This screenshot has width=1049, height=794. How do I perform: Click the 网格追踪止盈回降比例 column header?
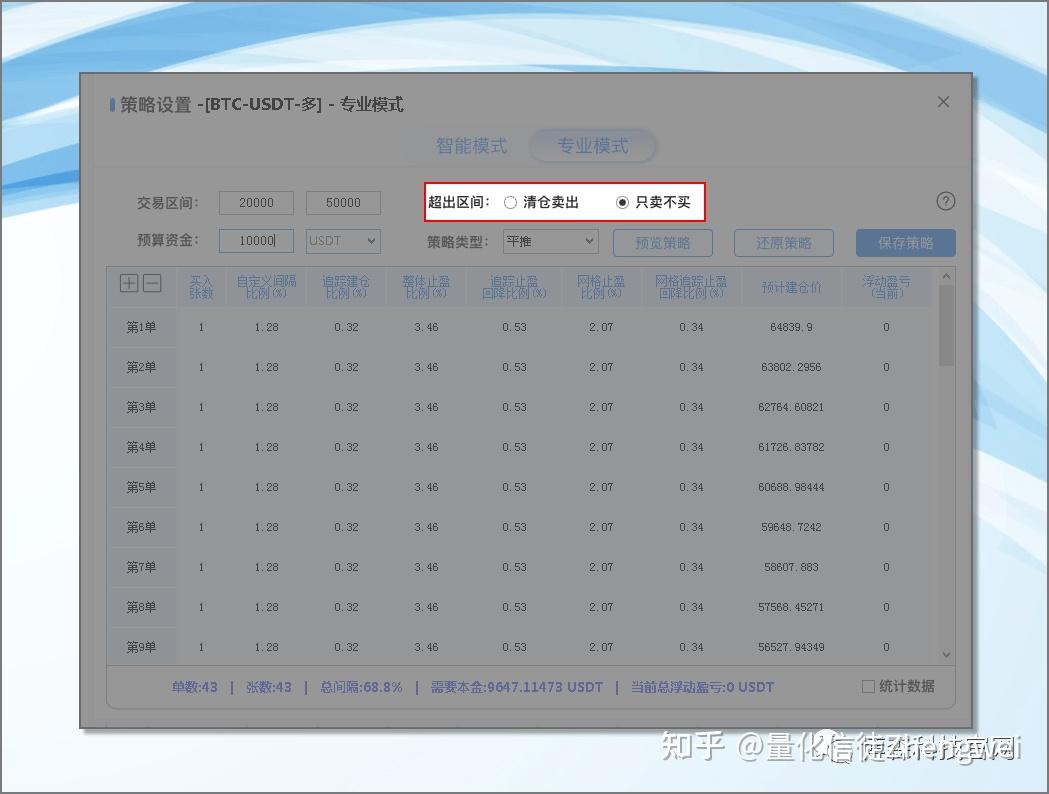click(691, 287)
